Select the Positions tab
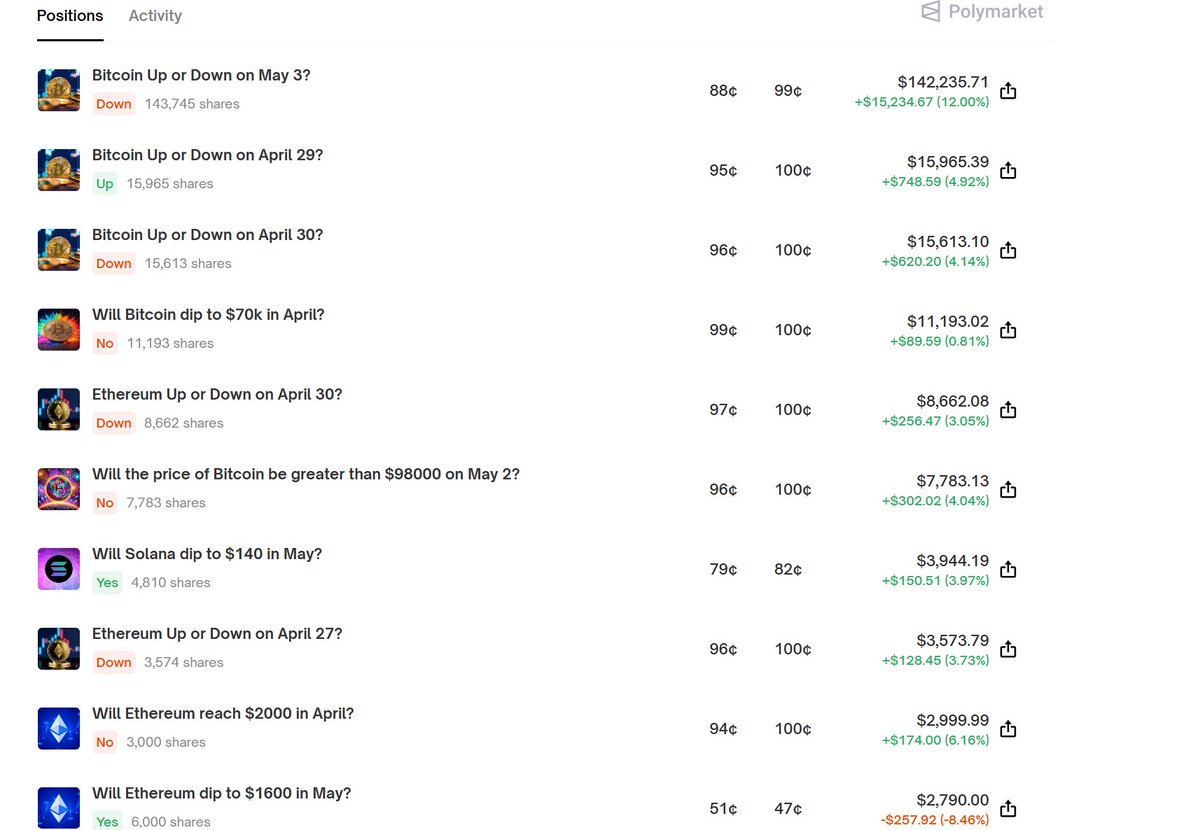 click(x=70, y=16)
